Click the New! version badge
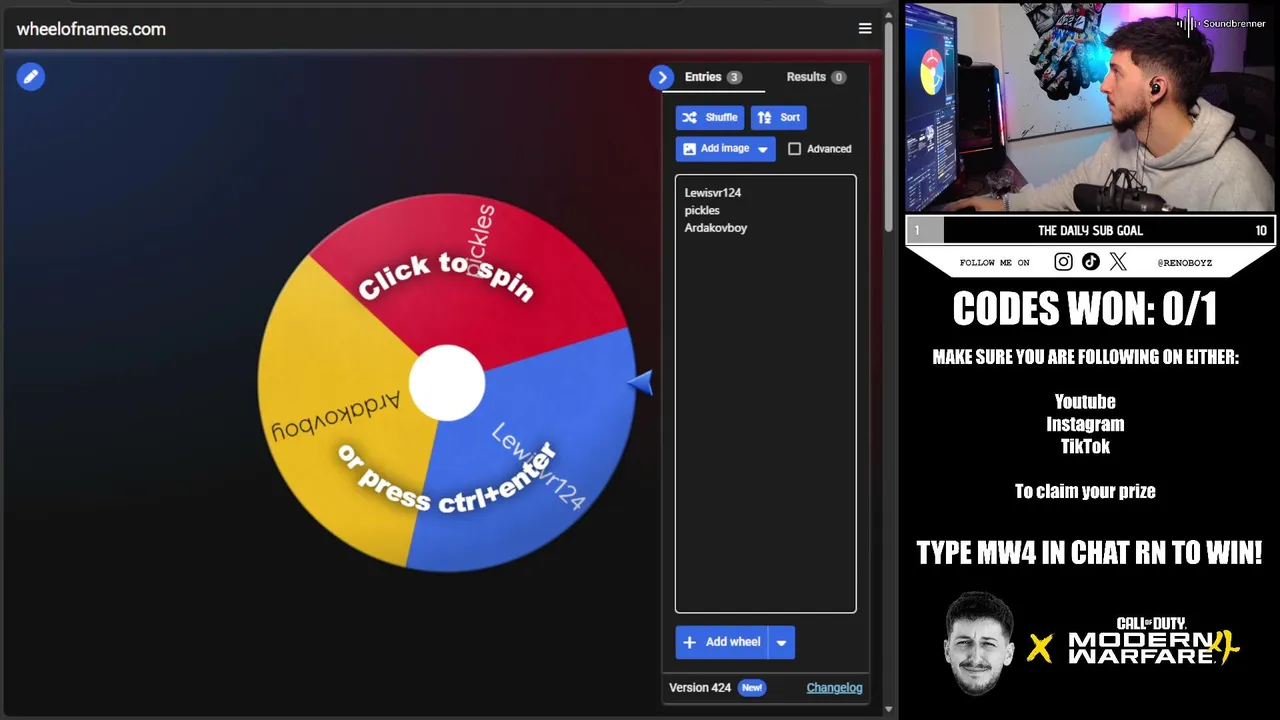 (x=752, y=688)
